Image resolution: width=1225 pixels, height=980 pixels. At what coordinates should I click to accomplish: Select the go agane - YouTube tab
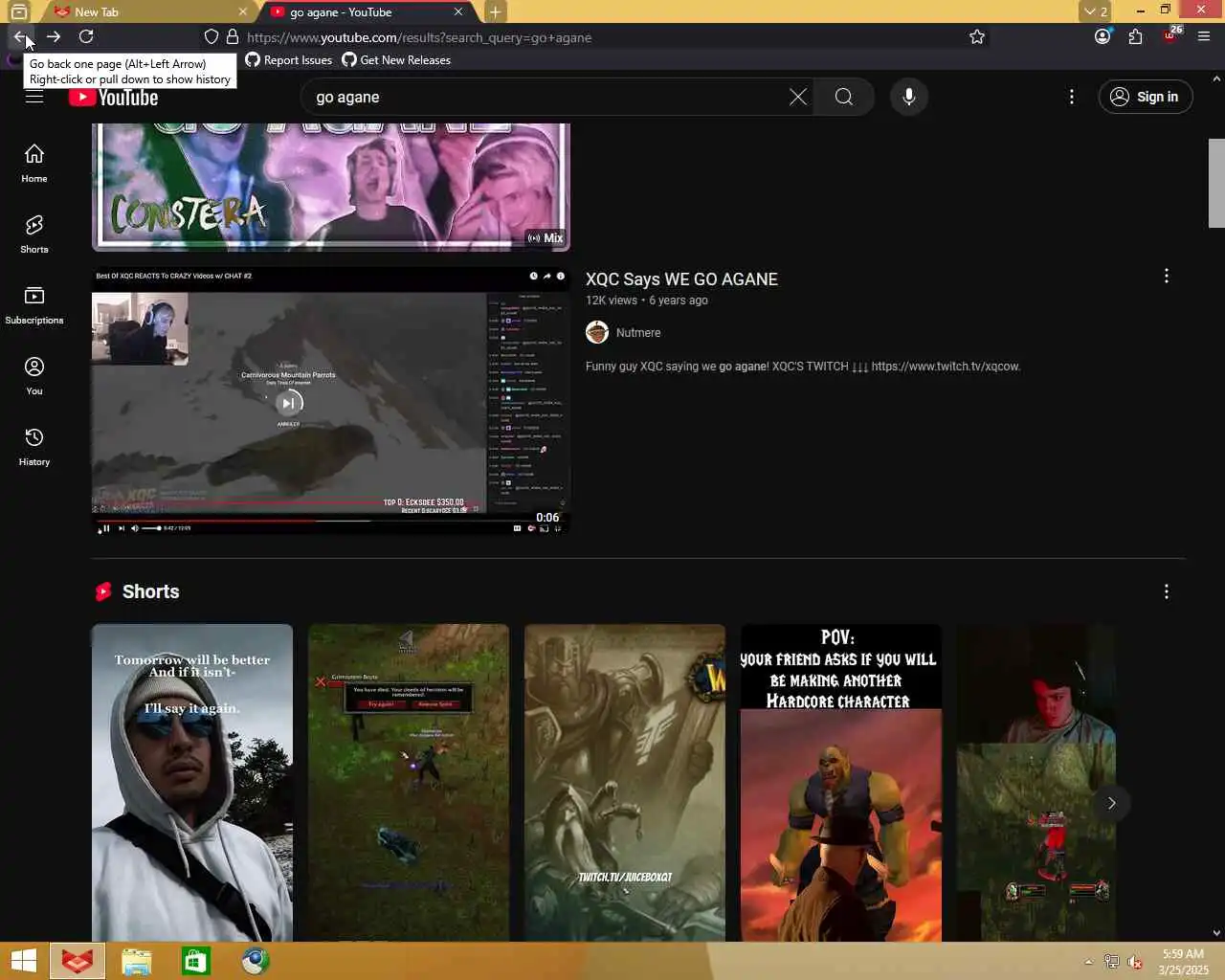(367, 11)
